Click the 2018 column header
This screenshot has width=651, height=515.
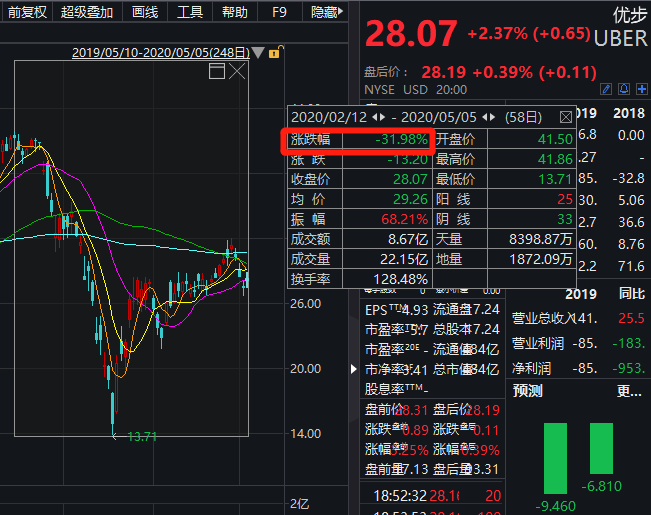(629, 113)
